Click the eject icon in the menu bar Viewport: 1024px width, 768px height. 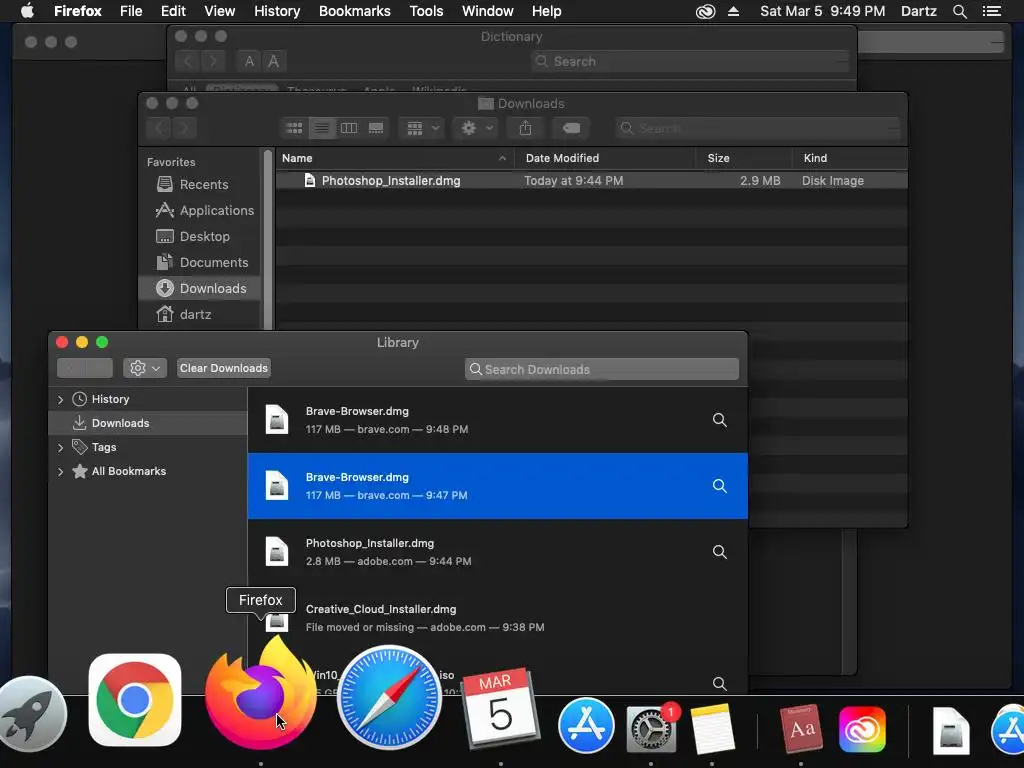[x=733, y=11]
